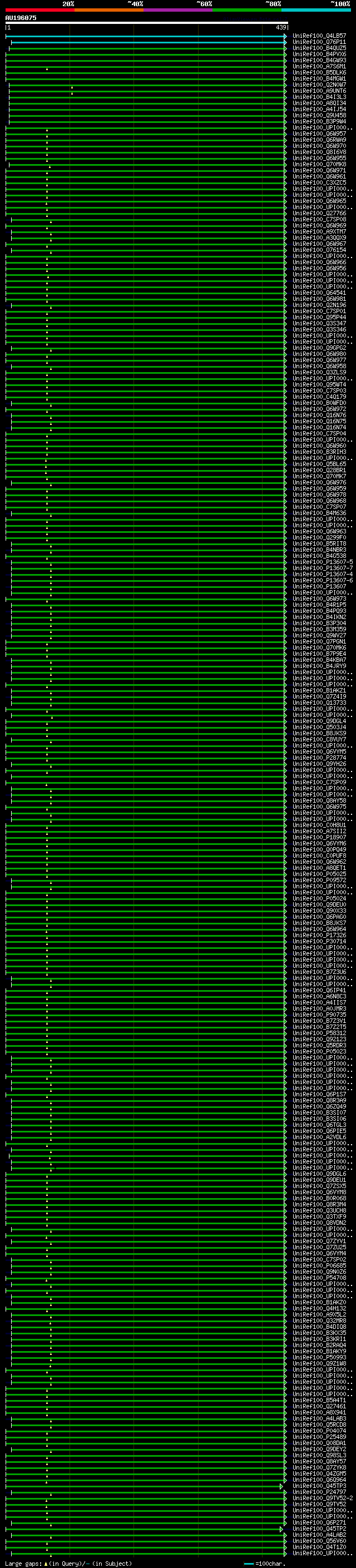This screenshot has height=1568, width=356.
Task: Open hit UniRef100_B4GW93
Action: click(319, 60)
